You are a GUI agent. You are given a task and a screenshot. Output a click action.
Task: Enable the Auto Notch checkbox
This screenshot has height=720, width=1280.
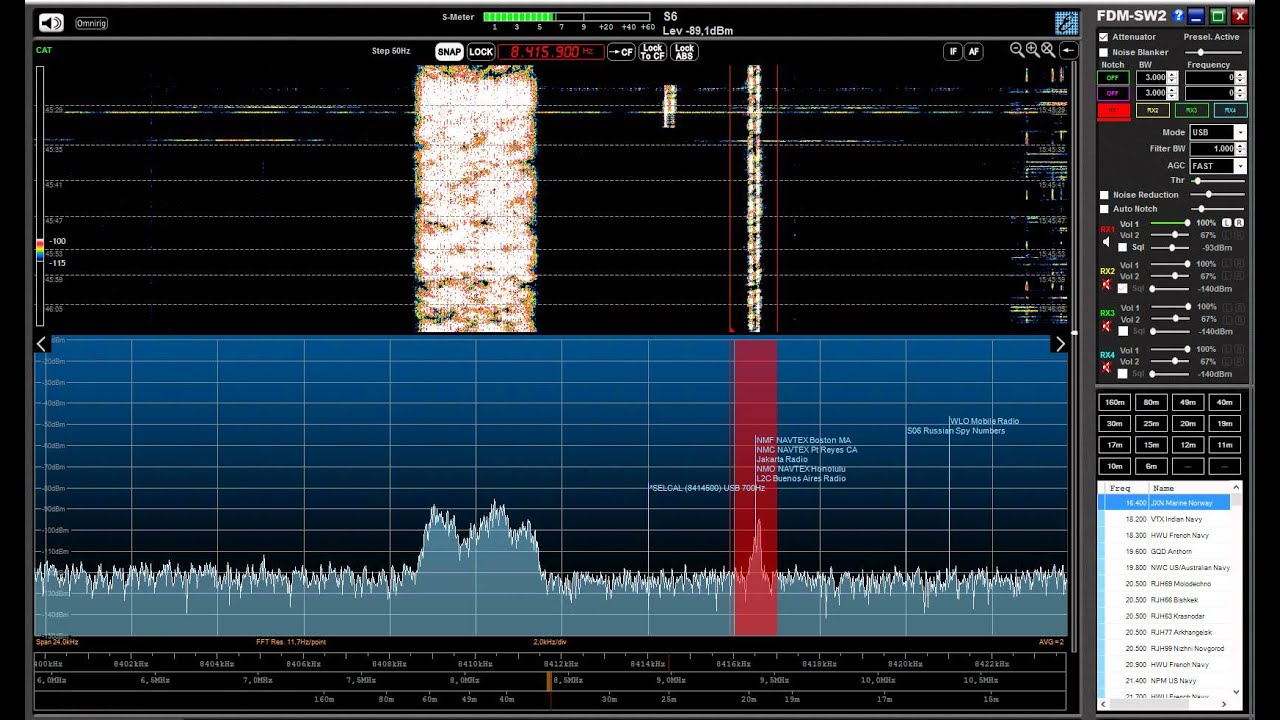click(x=1104, y=209)
